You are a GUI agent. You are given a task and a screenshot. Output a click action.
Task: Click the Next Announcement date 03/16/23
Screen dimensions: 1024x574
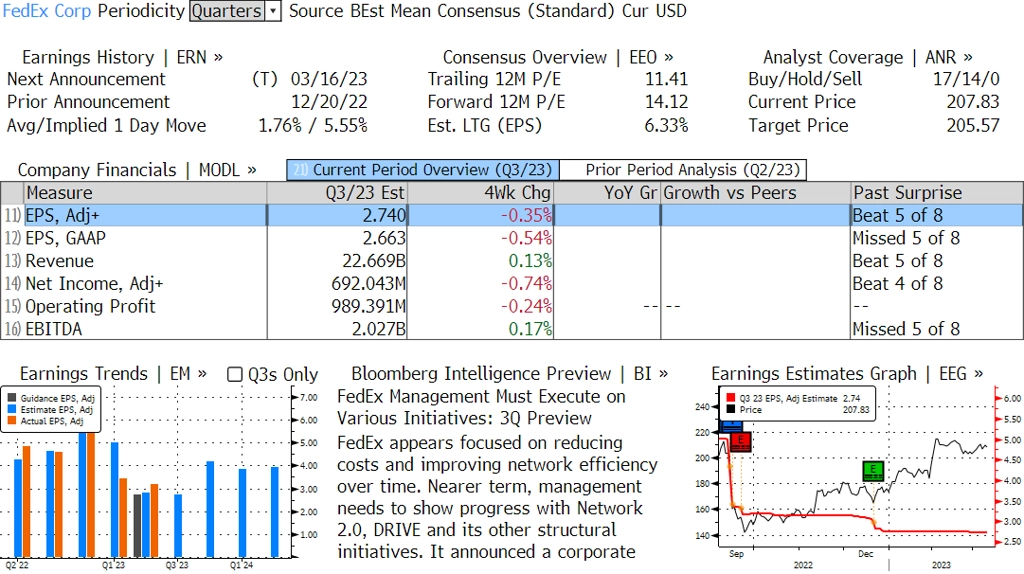tap(329, 79)
